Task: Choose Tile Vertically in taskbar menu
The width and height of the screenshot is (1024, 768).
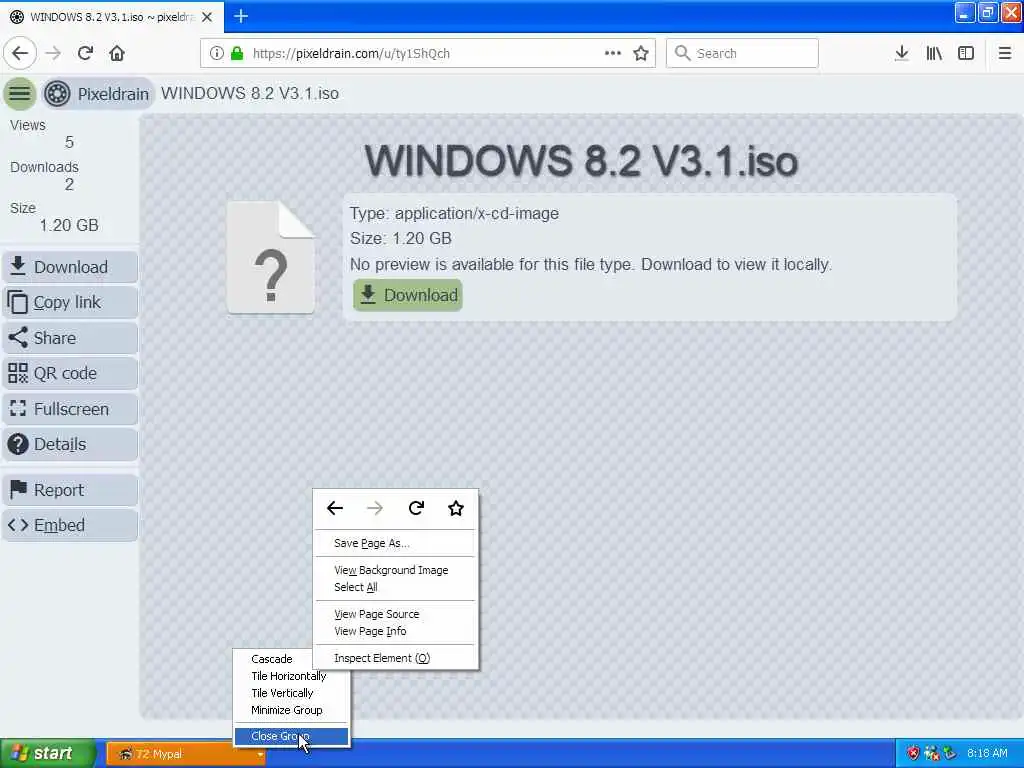Action: click(x=291, y=693)
